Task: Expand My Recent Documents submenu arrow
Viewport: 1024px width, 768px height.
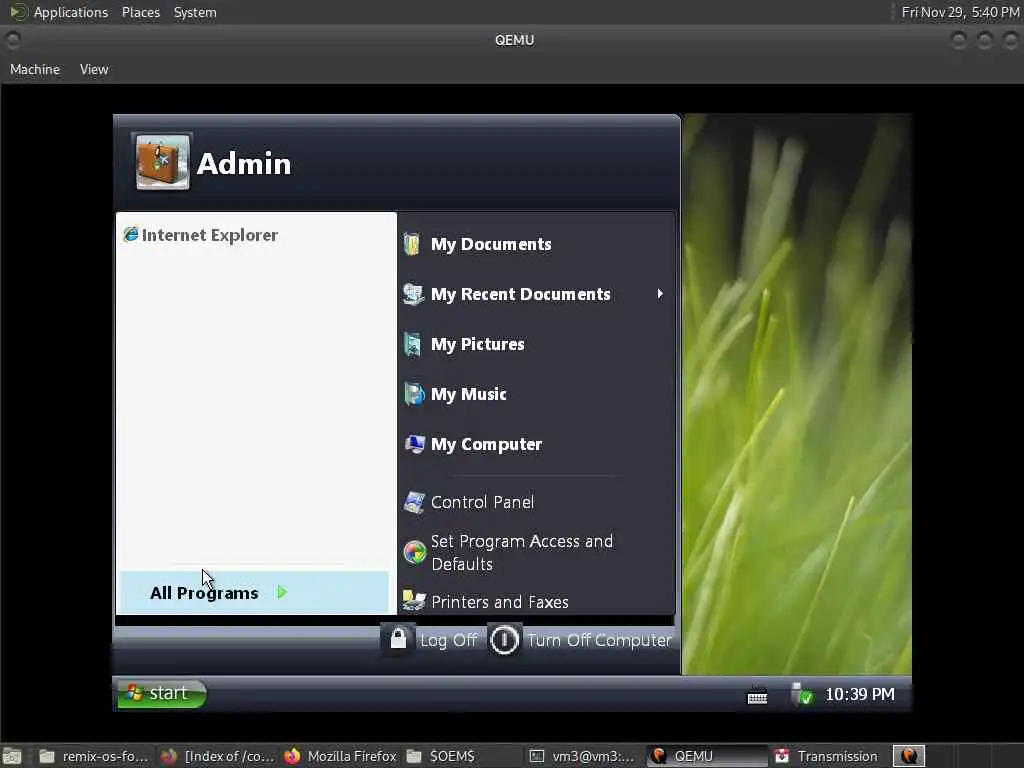Action: 660,294
